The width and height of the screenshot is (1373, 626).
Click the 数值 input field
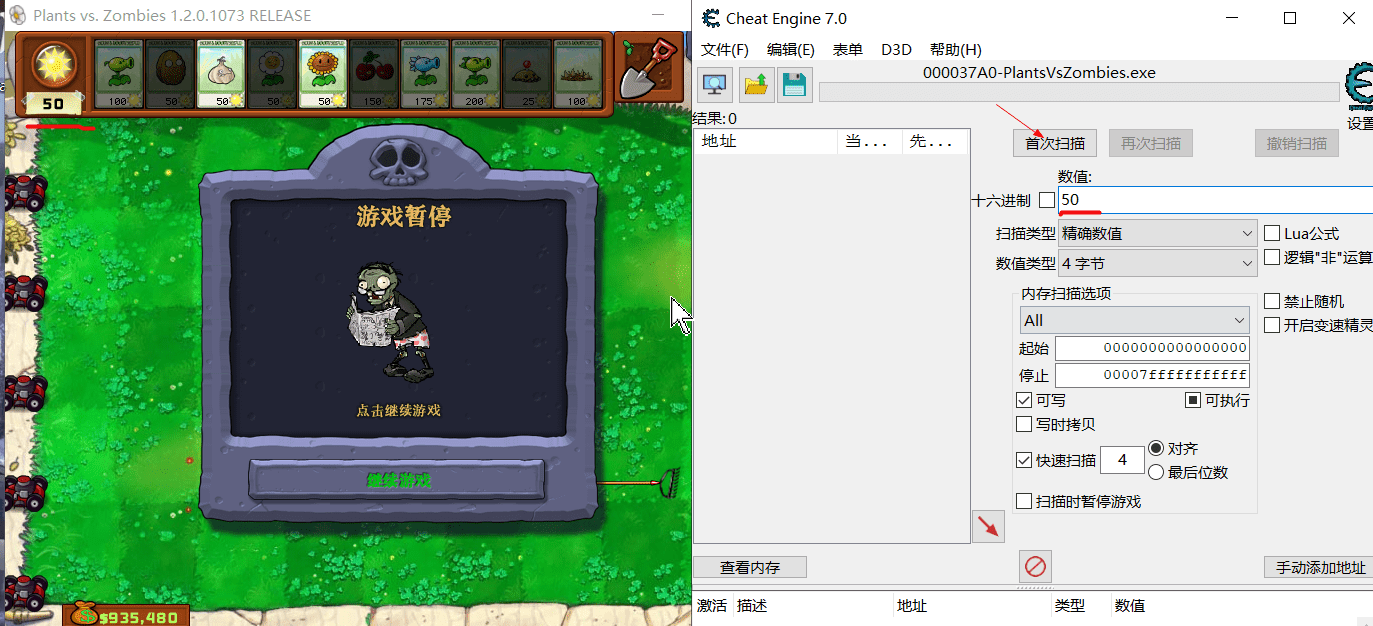(x=1210, y=200)
